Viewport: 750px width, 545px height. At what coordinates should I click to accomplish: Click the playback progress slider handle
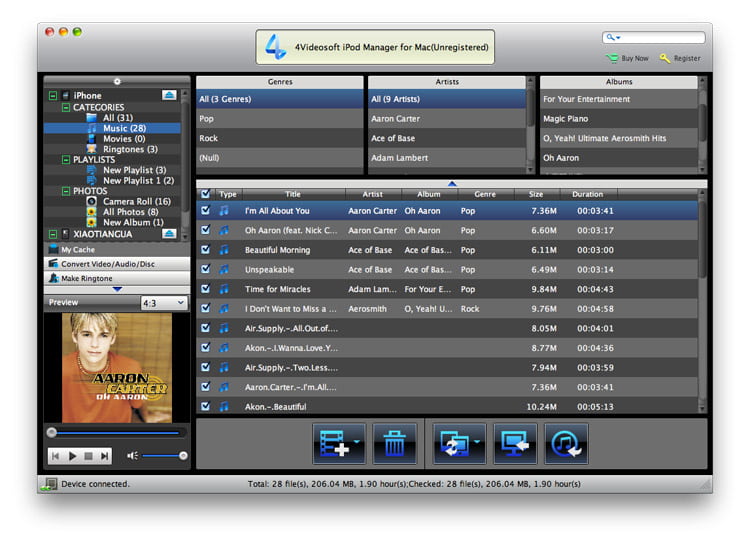tap(52, 433)
